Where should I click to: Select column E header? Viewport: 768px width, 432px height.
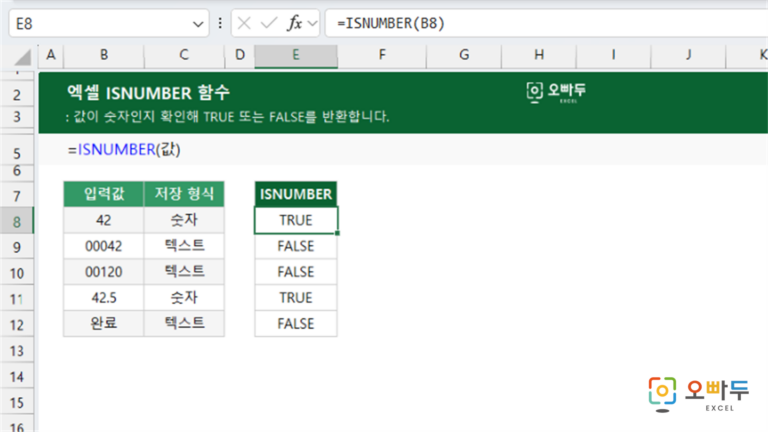pos(296,55)
